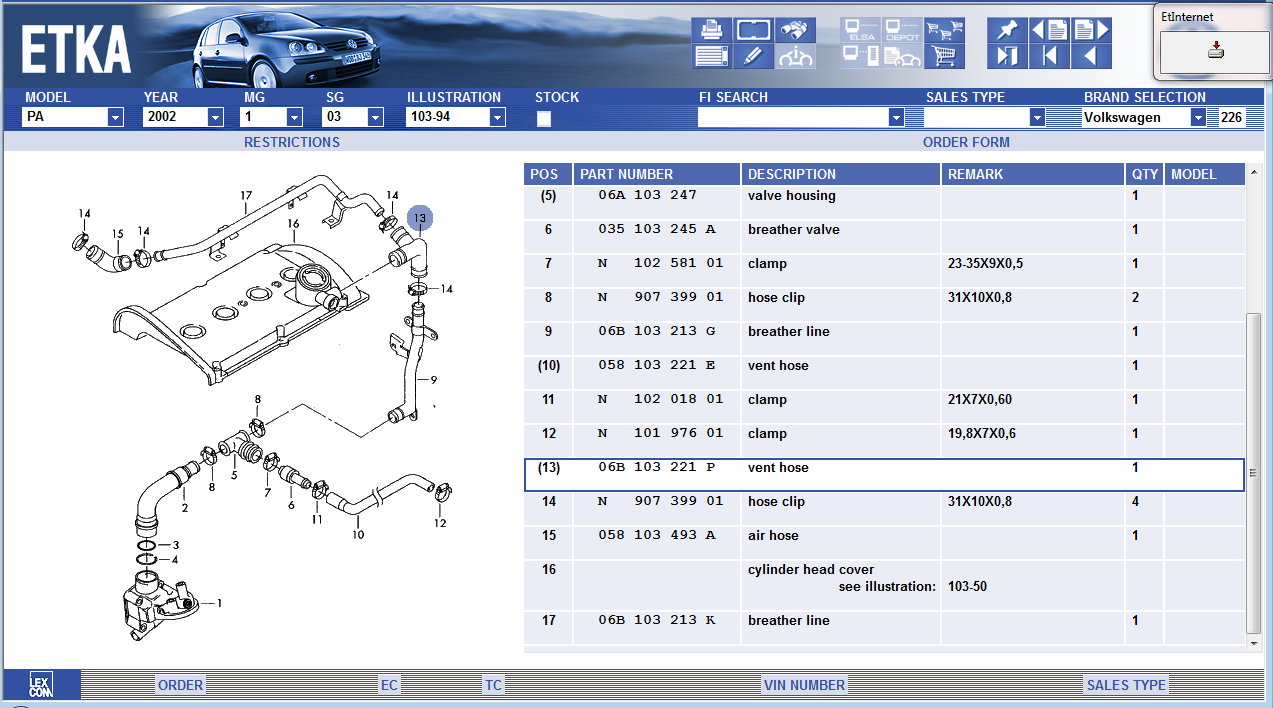Click the pencil edit icon
Image resolution: width=1273 pixels, height=708 pixels.
point(753,56)
